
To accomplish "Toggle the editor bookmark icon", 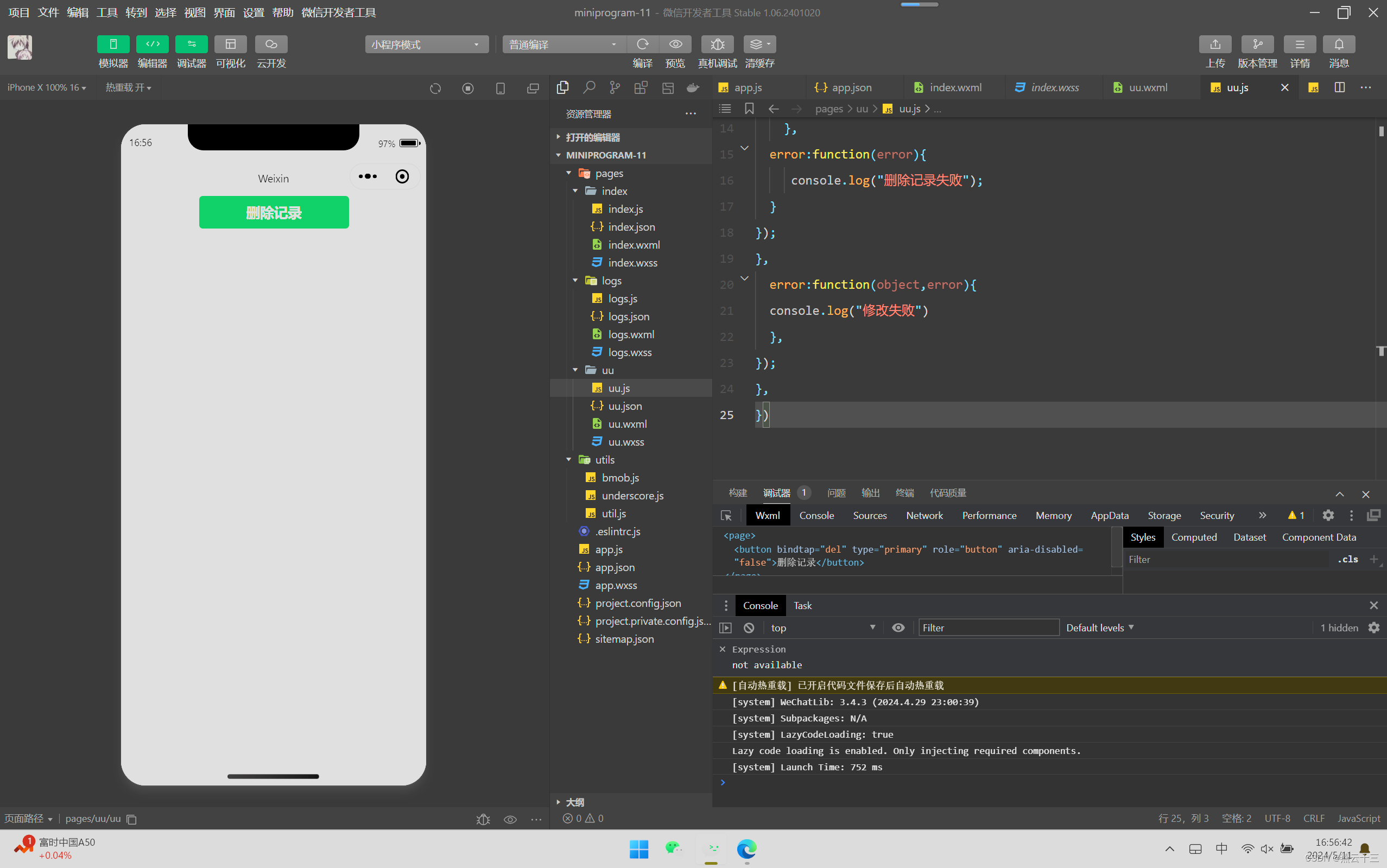I will 749,109.
